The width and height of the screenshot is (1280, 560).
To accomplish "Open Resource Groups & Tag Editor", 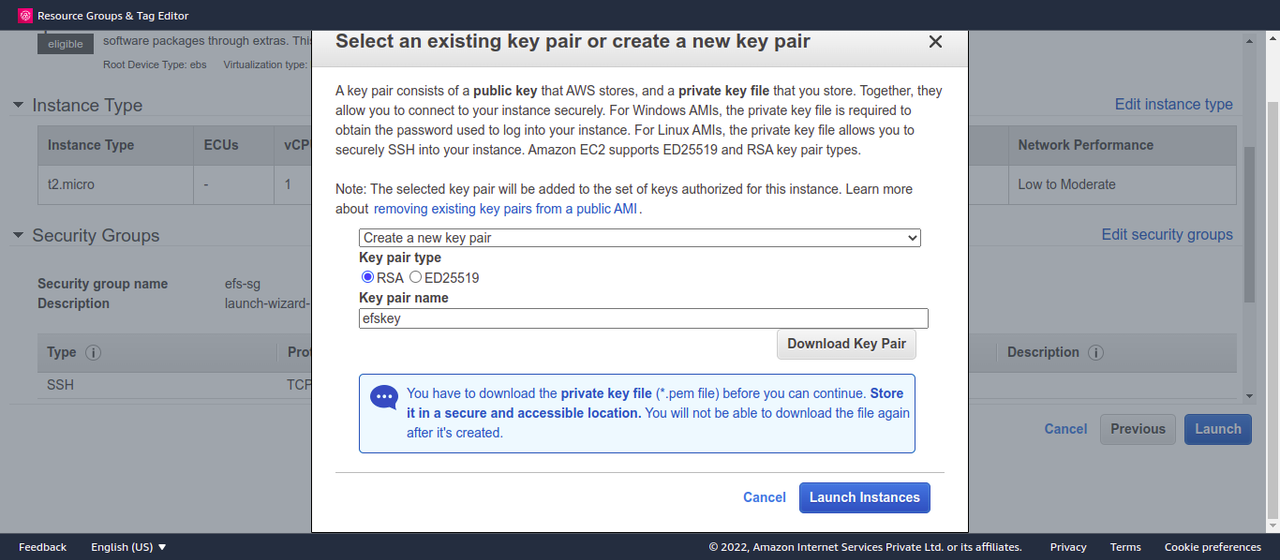I will point(113,15).
